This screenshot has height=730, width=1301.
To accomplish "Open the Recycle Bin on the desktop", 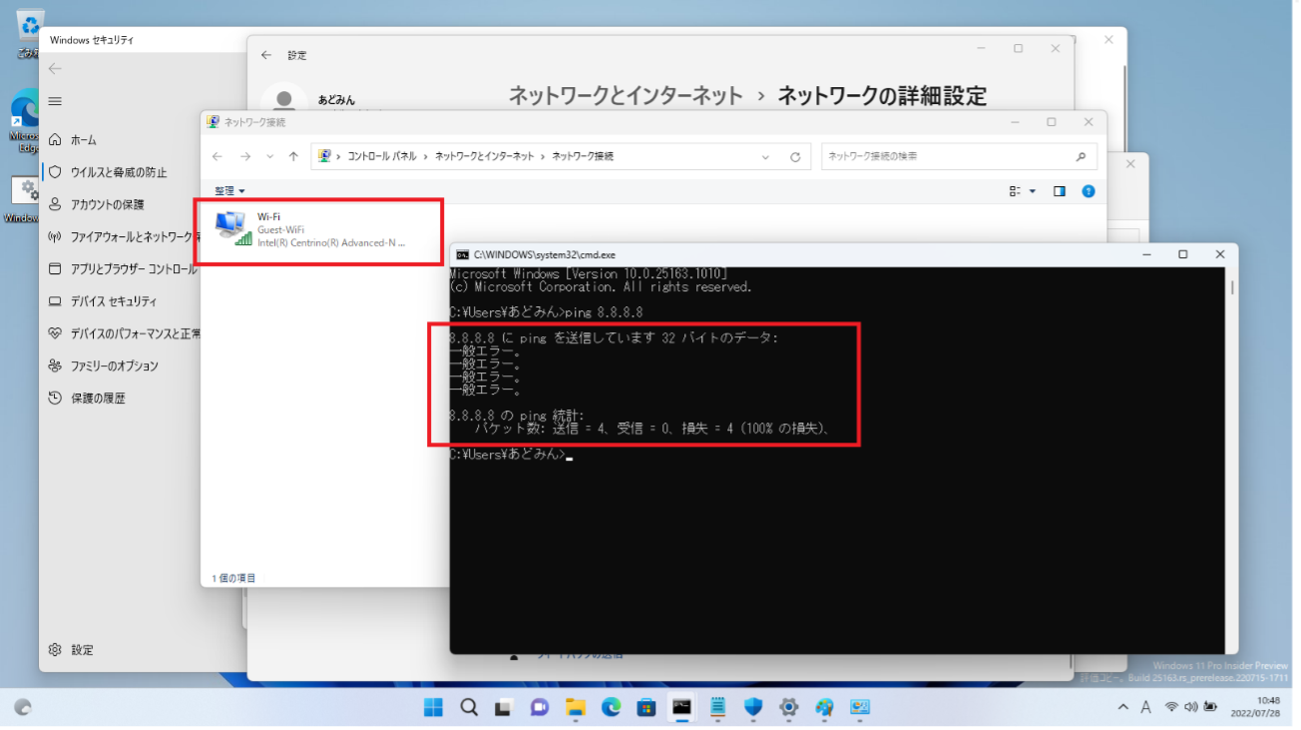I will click(30, 33).
